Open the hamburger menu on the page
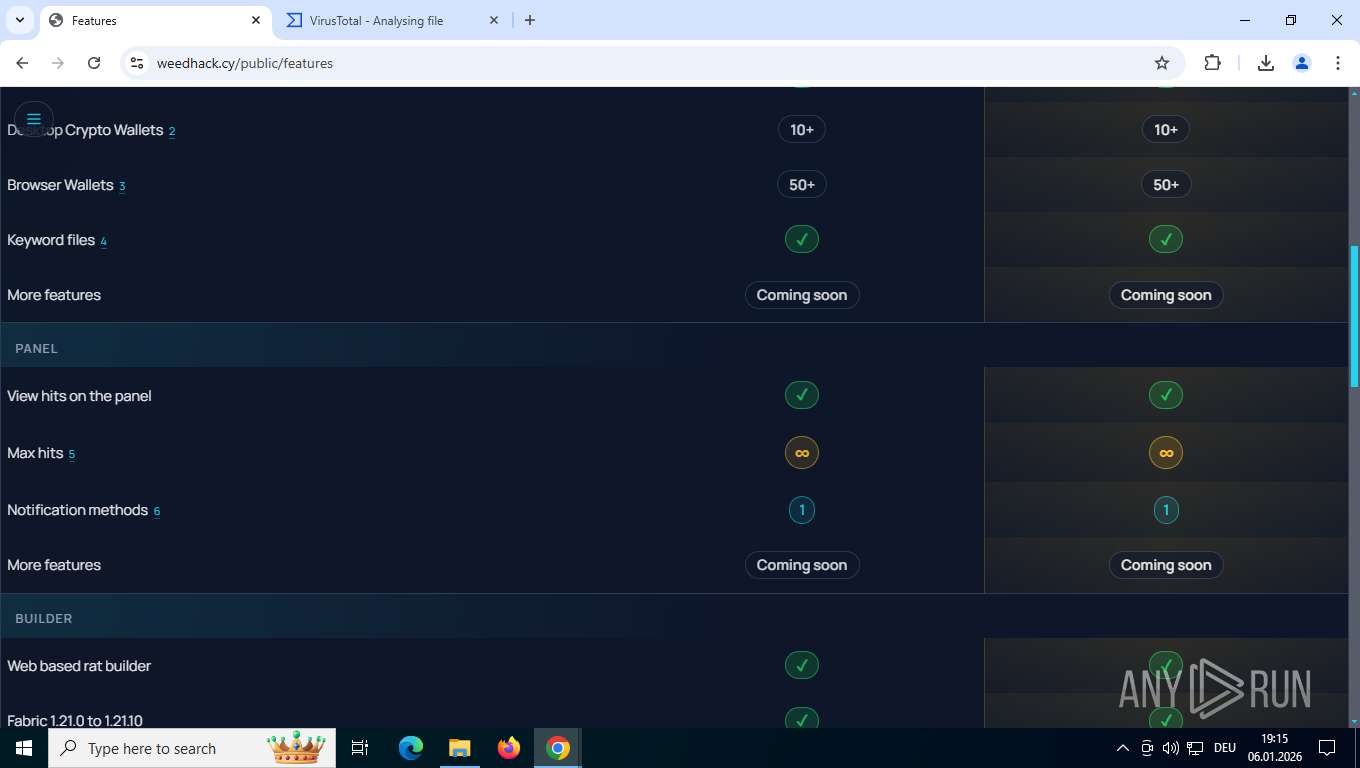Viewport: 1360px width, 768px height. click(x=33, y=119)
